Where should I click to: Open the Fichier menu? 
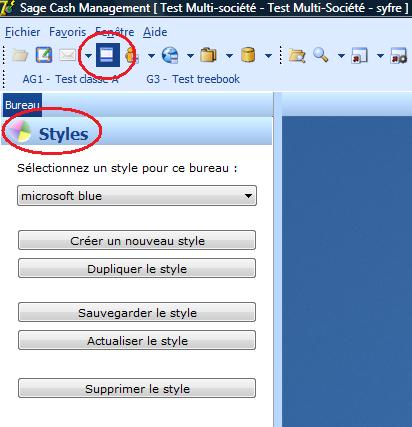tap(22, 32)
